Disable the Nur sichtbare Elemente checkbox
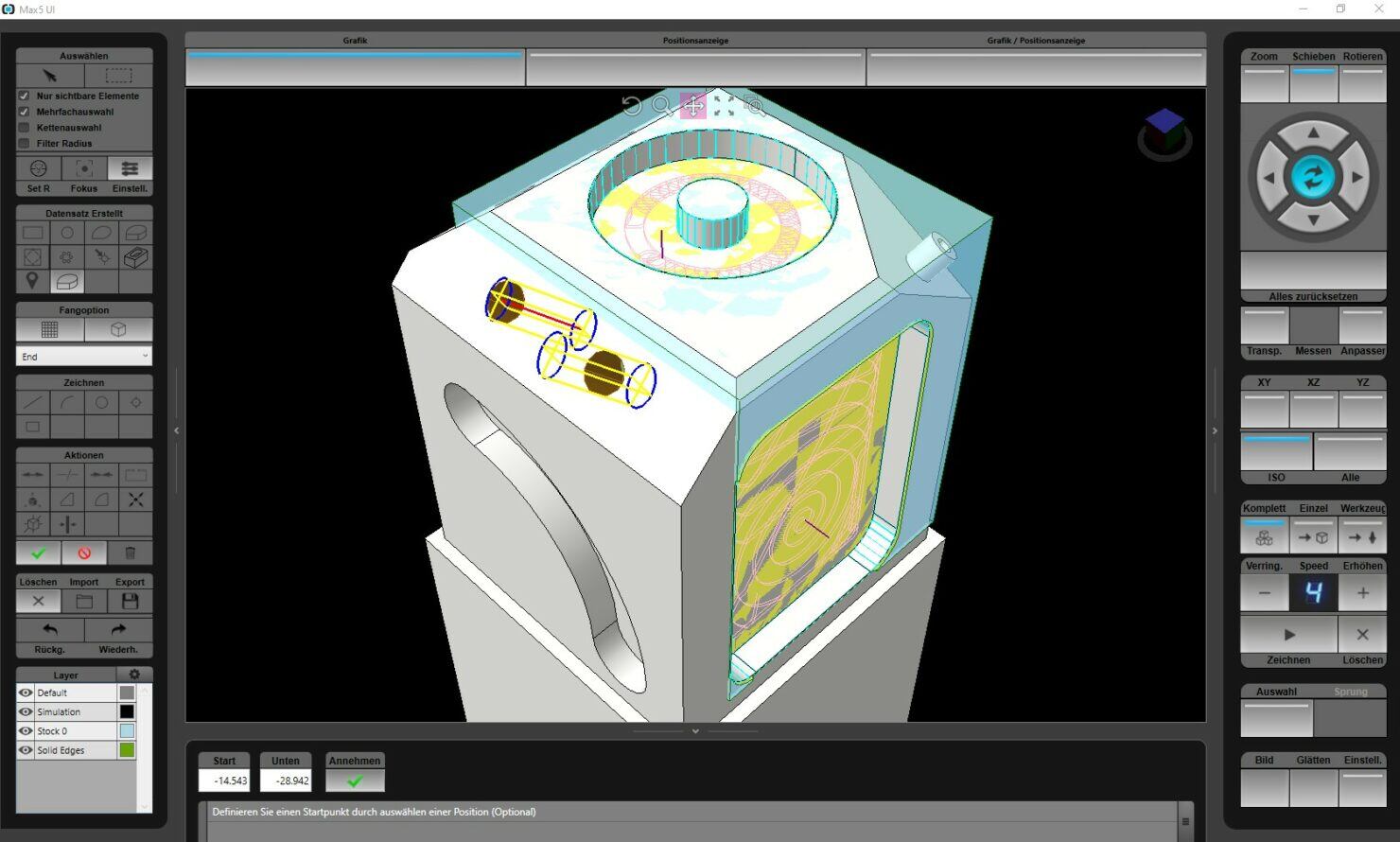The image size is (1400, 842). pos(24,96)
